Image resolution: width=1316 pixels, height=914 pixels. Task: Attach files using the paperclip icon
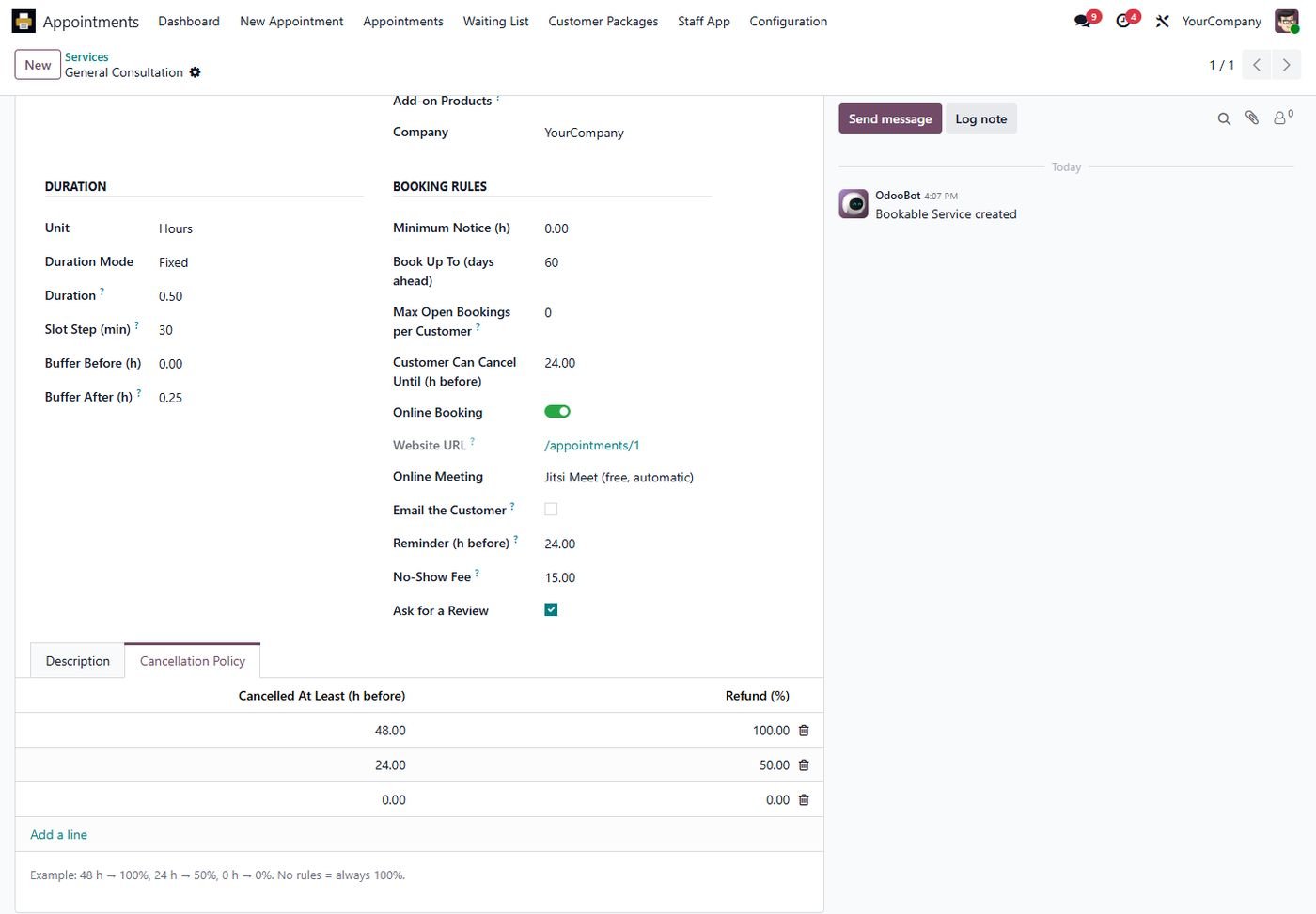point(1252,118)
